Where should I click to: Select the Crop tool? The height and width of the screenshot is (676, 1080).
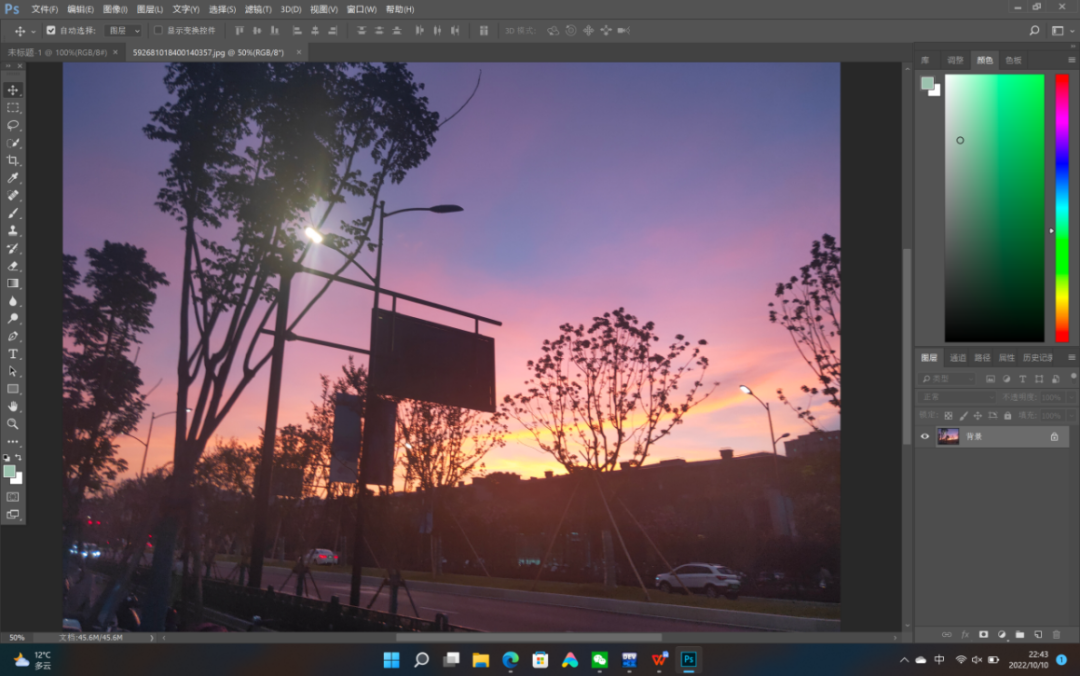[13, 160]
